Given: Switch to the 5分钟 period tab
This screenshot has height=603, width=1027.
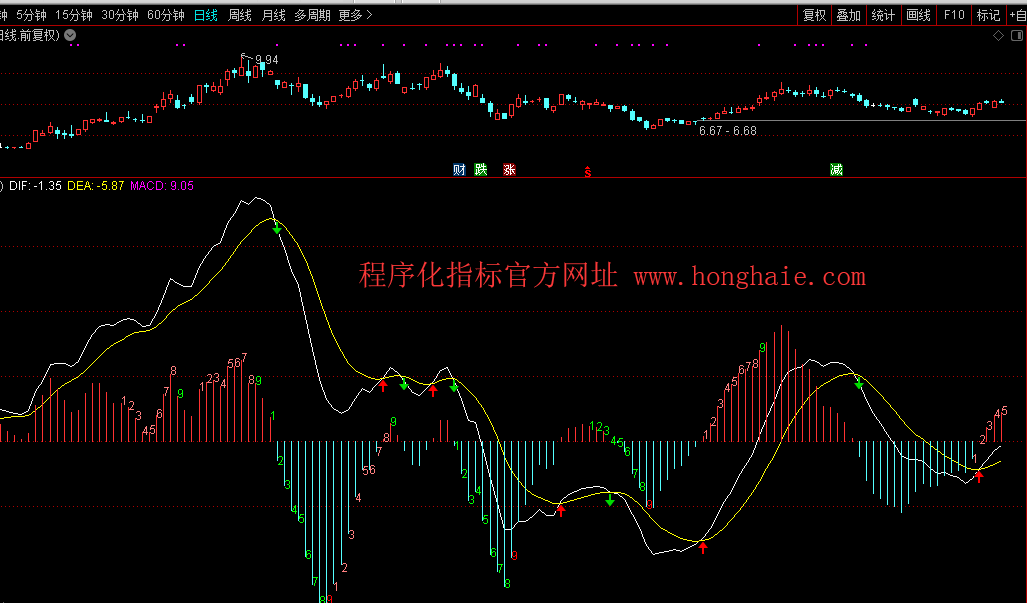Looking at the screenshot, I should coord(31,15).
